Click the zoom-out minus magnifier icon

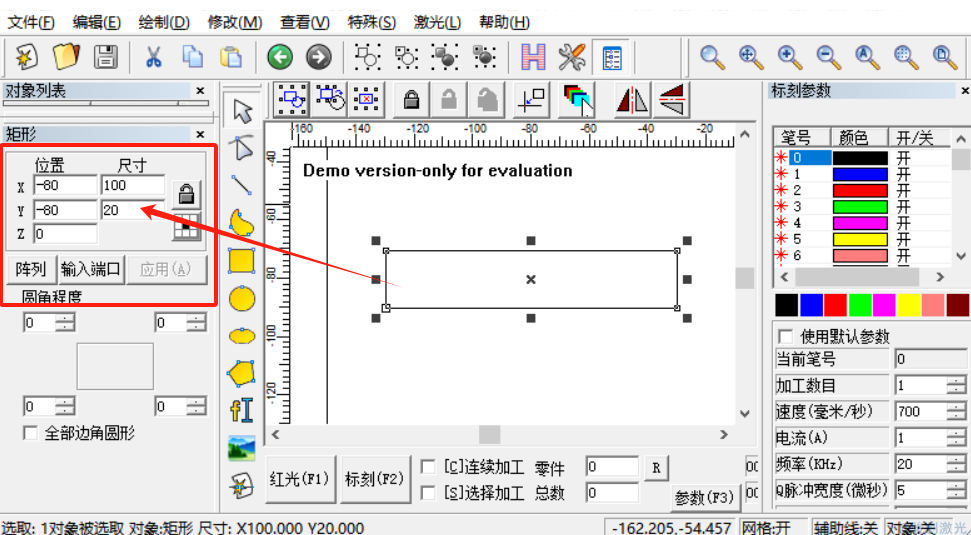pyautogui.click(x=828, y=57)
